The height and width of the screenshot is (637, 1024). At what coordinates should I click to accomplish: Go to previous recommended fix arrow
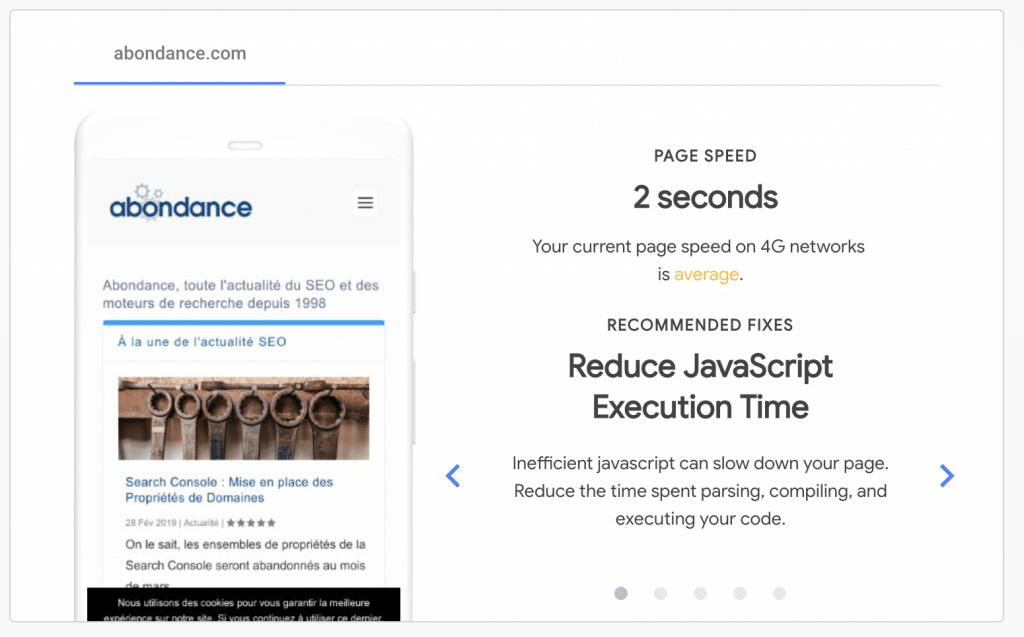tap(453, 476)
